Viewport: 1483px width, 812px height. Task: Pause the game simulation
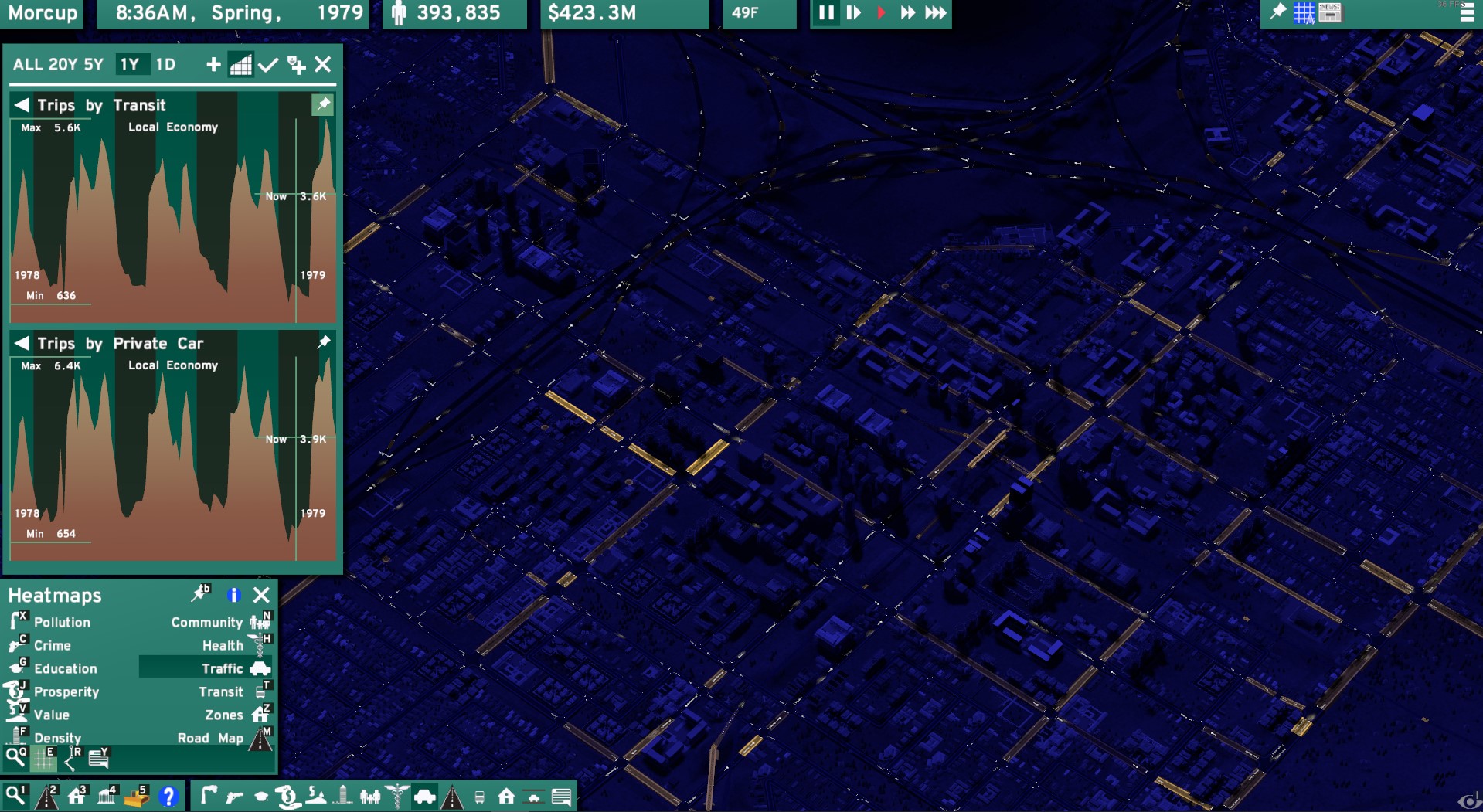point(826,12)
